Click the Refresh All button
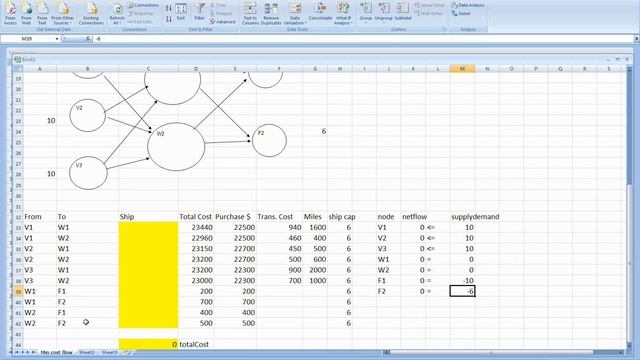The image size is (640, 360). pos(117,14)
